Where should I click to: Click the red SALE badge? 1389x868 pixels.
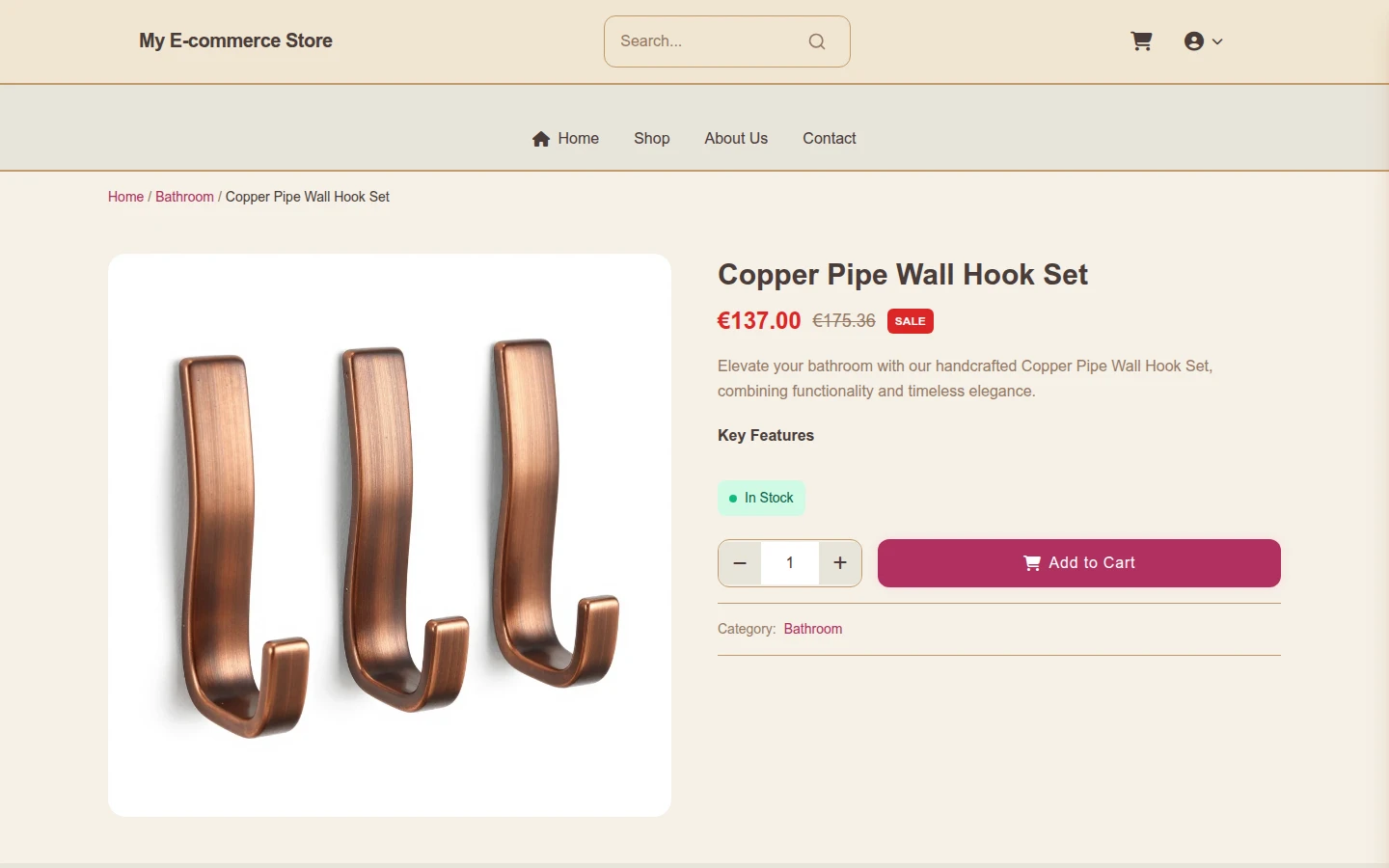(x=911, y=321)
